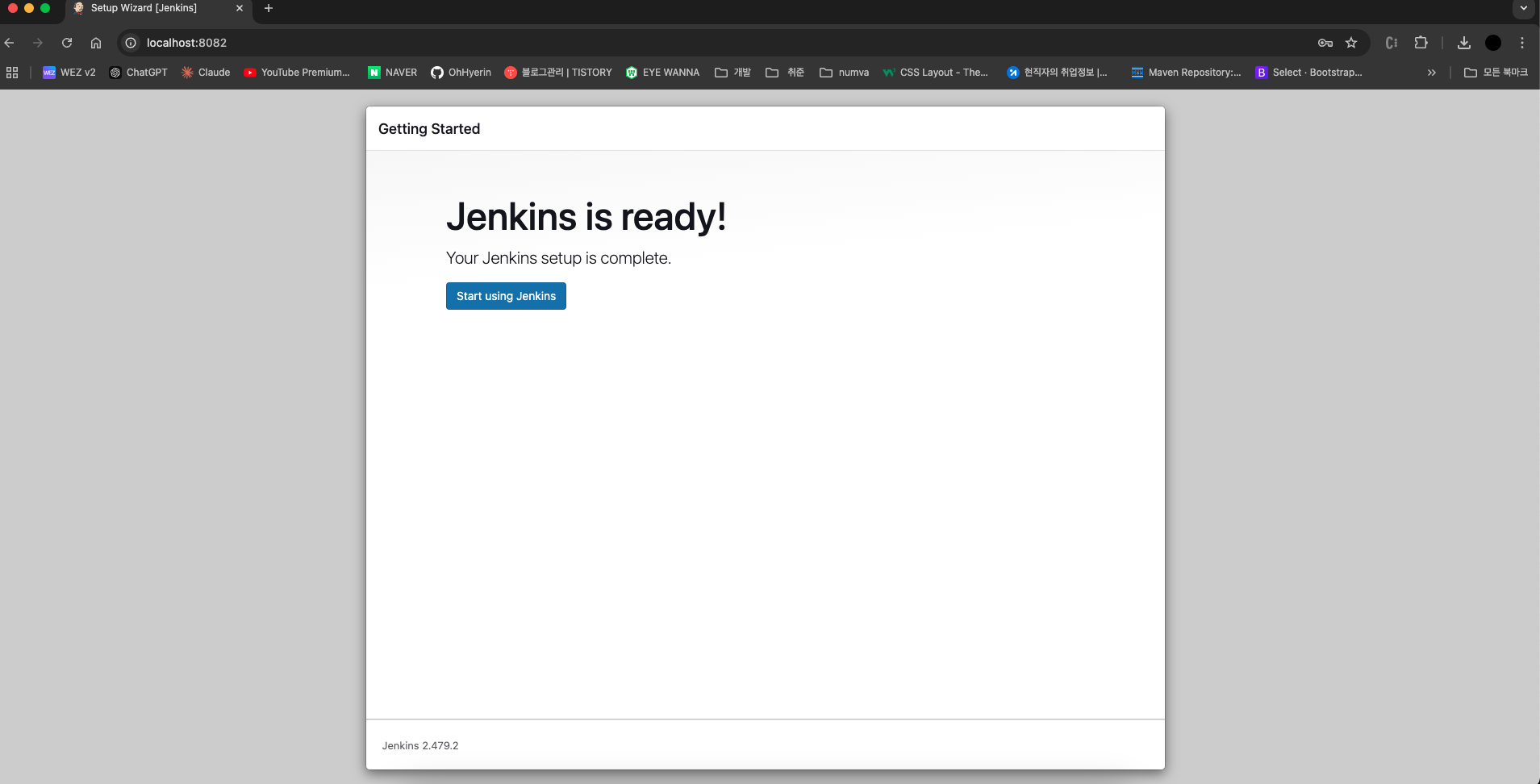Open the OhHyerin GitHub bookmark

[461, 73]
